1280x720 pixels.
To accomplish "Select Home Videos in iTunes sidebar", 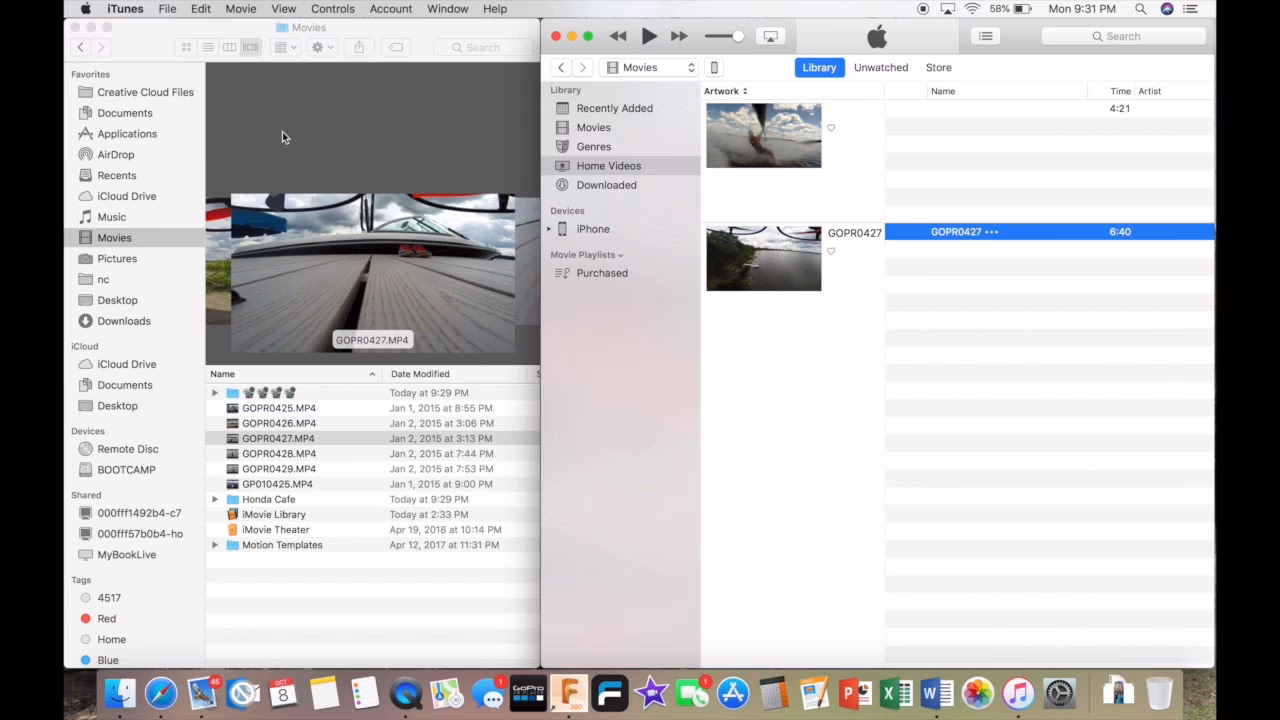I will [x=620, y=165].
